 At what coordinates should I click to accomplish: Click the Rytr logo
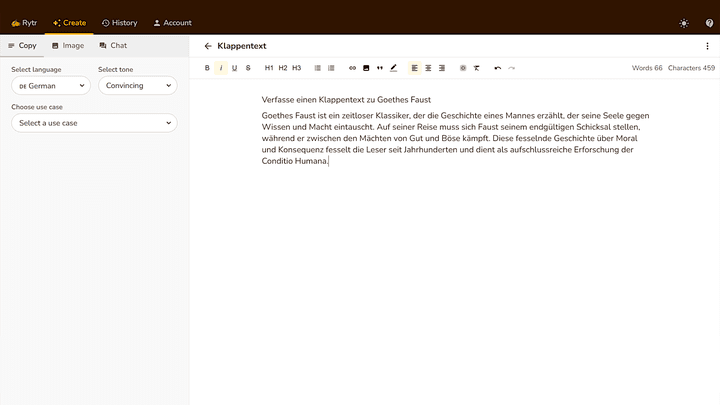coord(24,23)
